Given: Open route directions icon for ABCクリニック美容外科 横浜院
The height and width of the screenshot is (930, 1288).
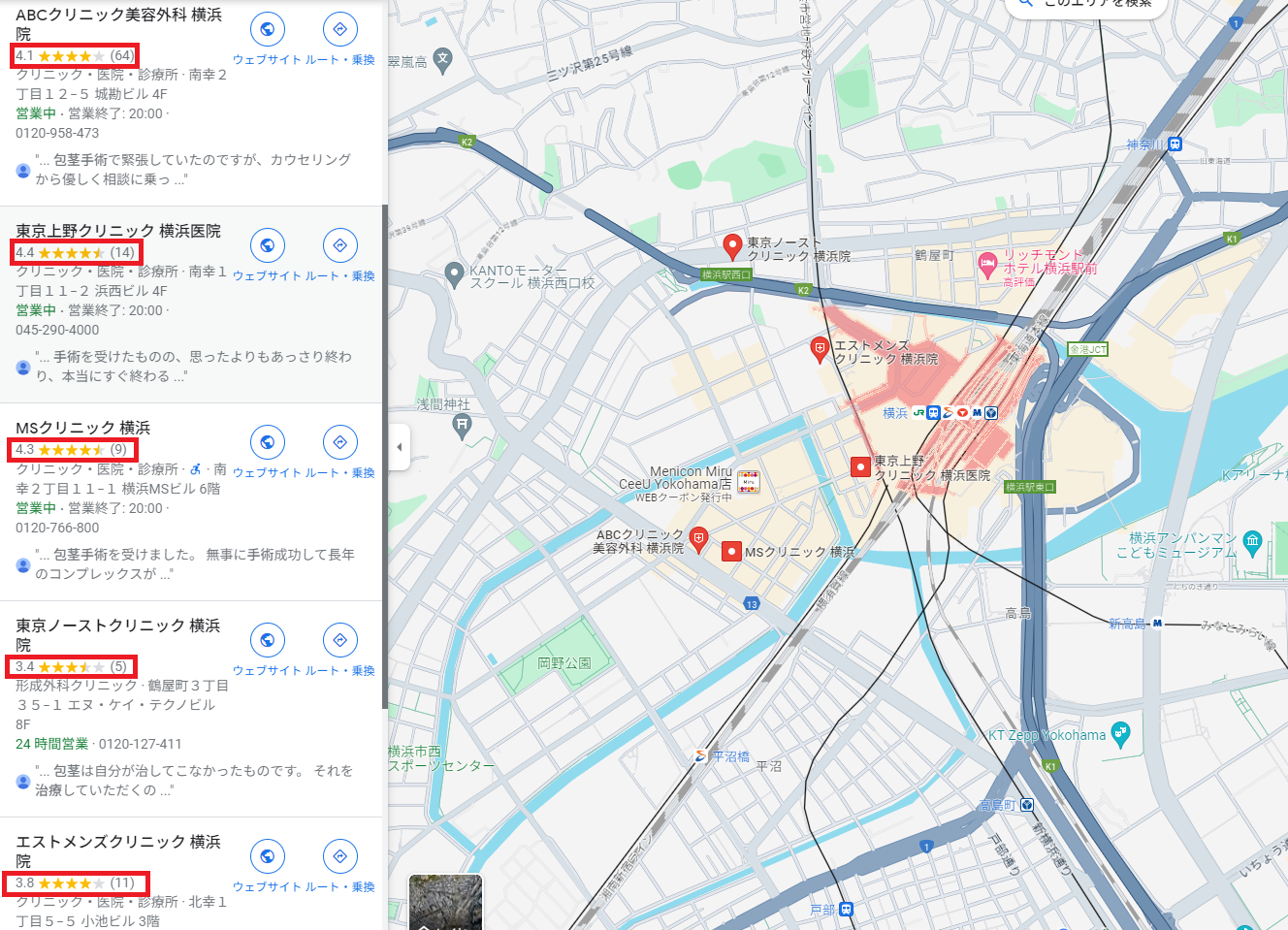Looking at the screenshot, I should click(339, 29).
